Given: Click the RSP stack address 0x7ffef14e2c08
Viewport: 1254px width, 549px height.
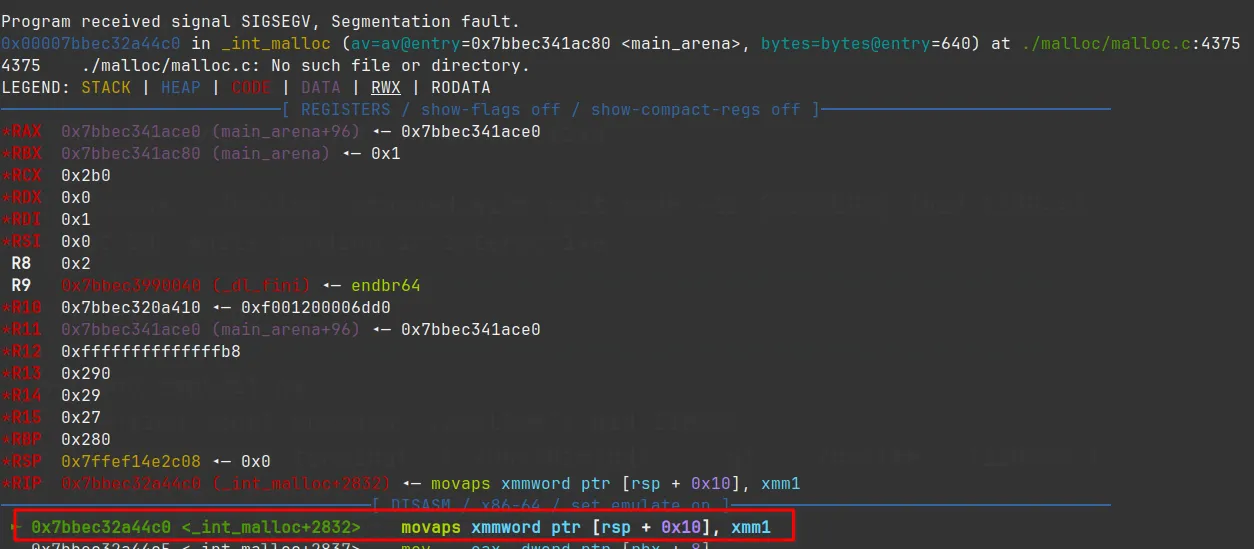Looking at the screenshot, I should tap(131, 461).
